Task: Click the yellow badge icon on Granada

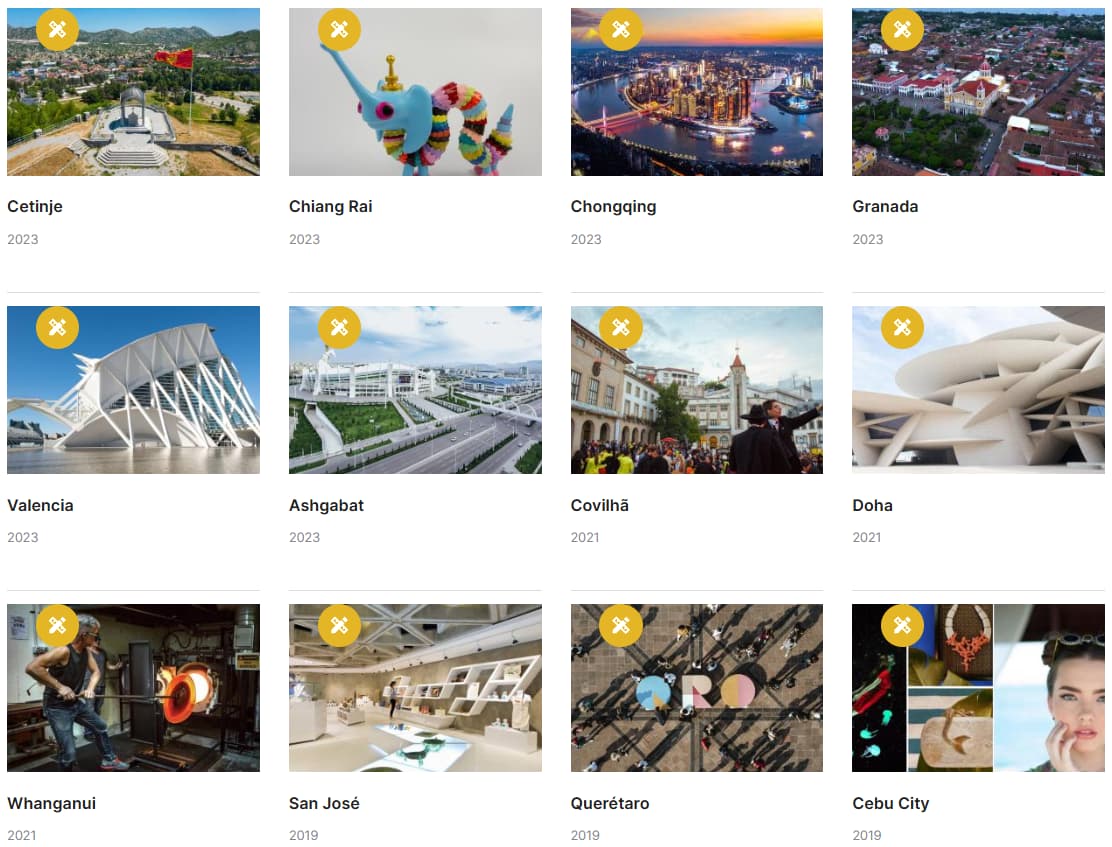Action: click(x=902, y=29)
